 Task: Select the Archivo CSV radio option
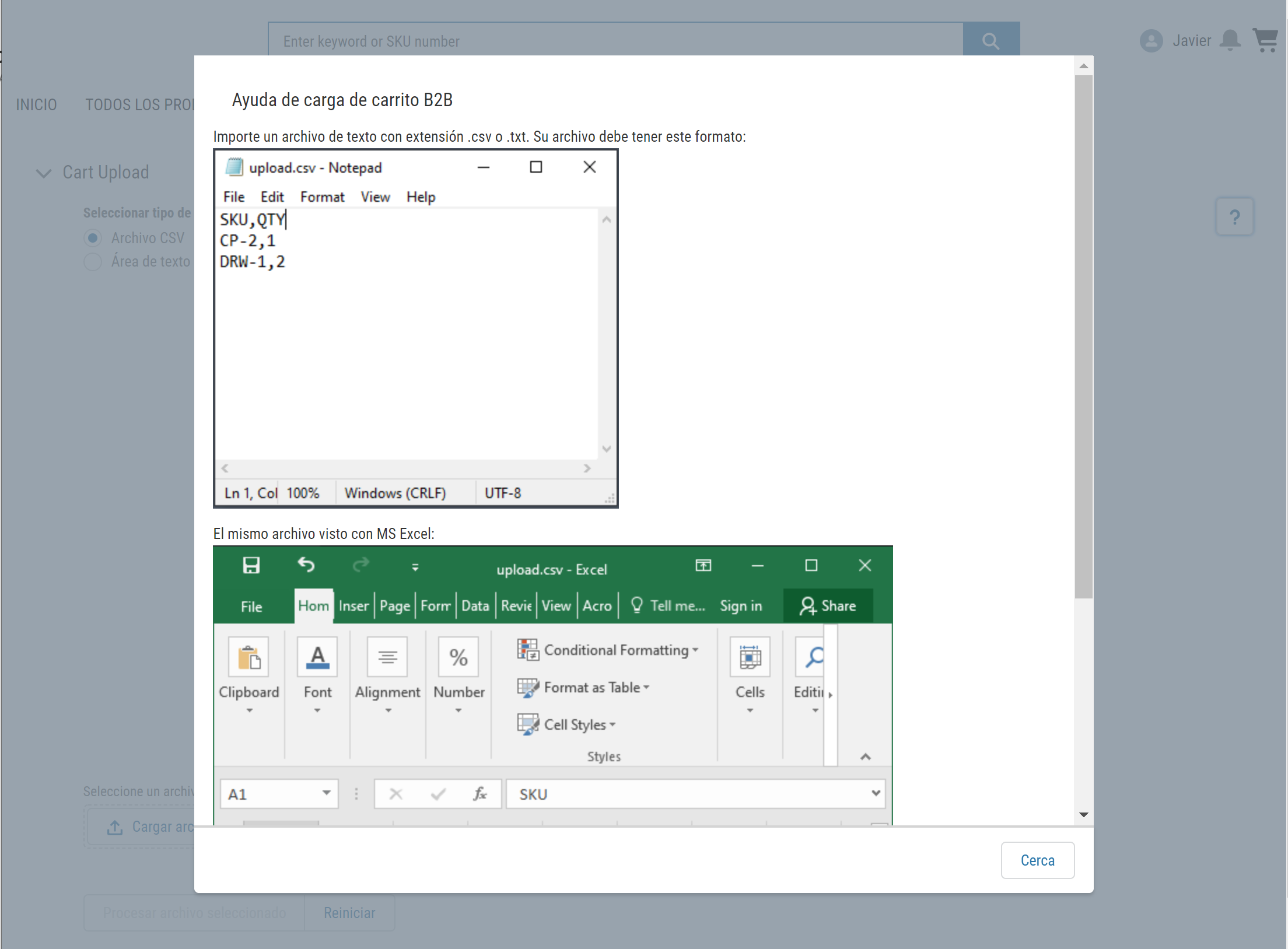(x=93, y=238)
